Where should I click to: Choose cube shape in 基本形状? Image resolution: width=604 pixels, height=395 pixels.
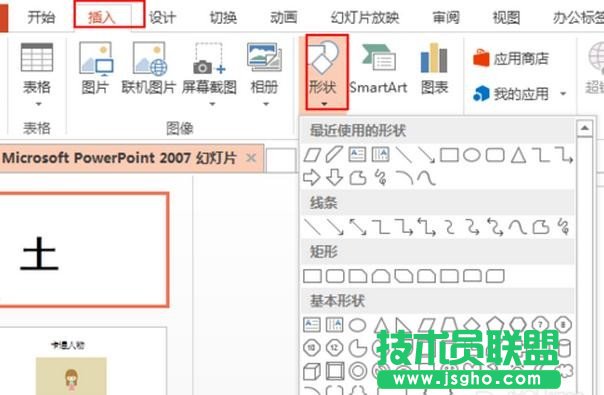[312, 371]
